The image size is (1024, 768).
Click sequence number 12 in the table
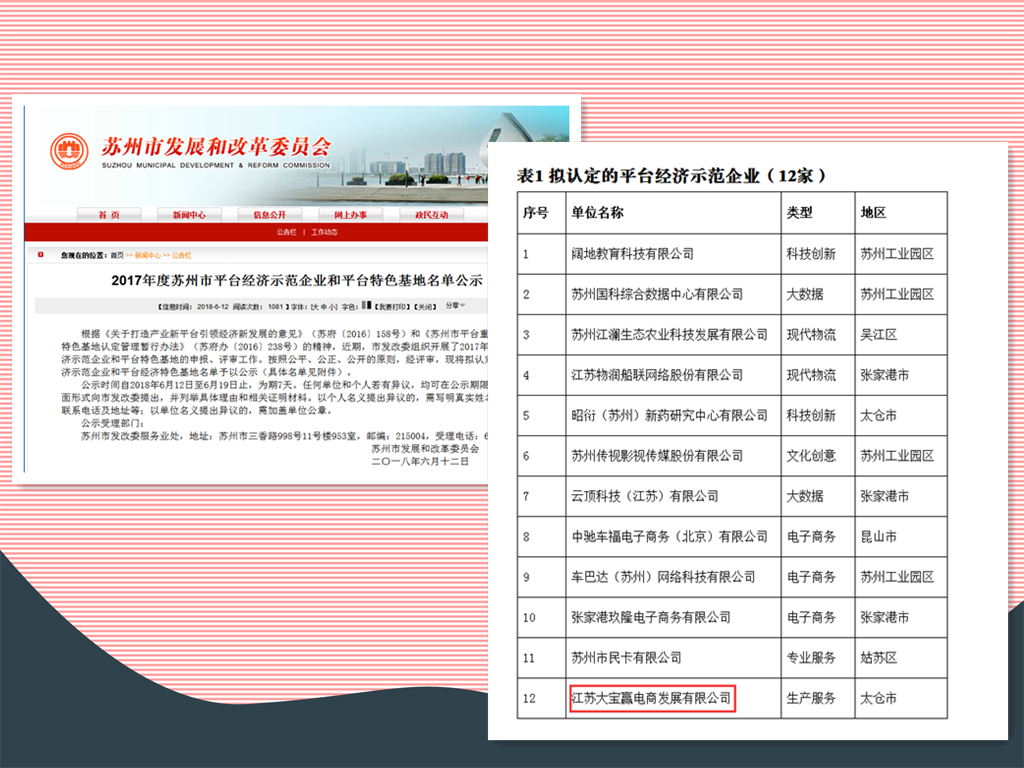click(529, 699)
